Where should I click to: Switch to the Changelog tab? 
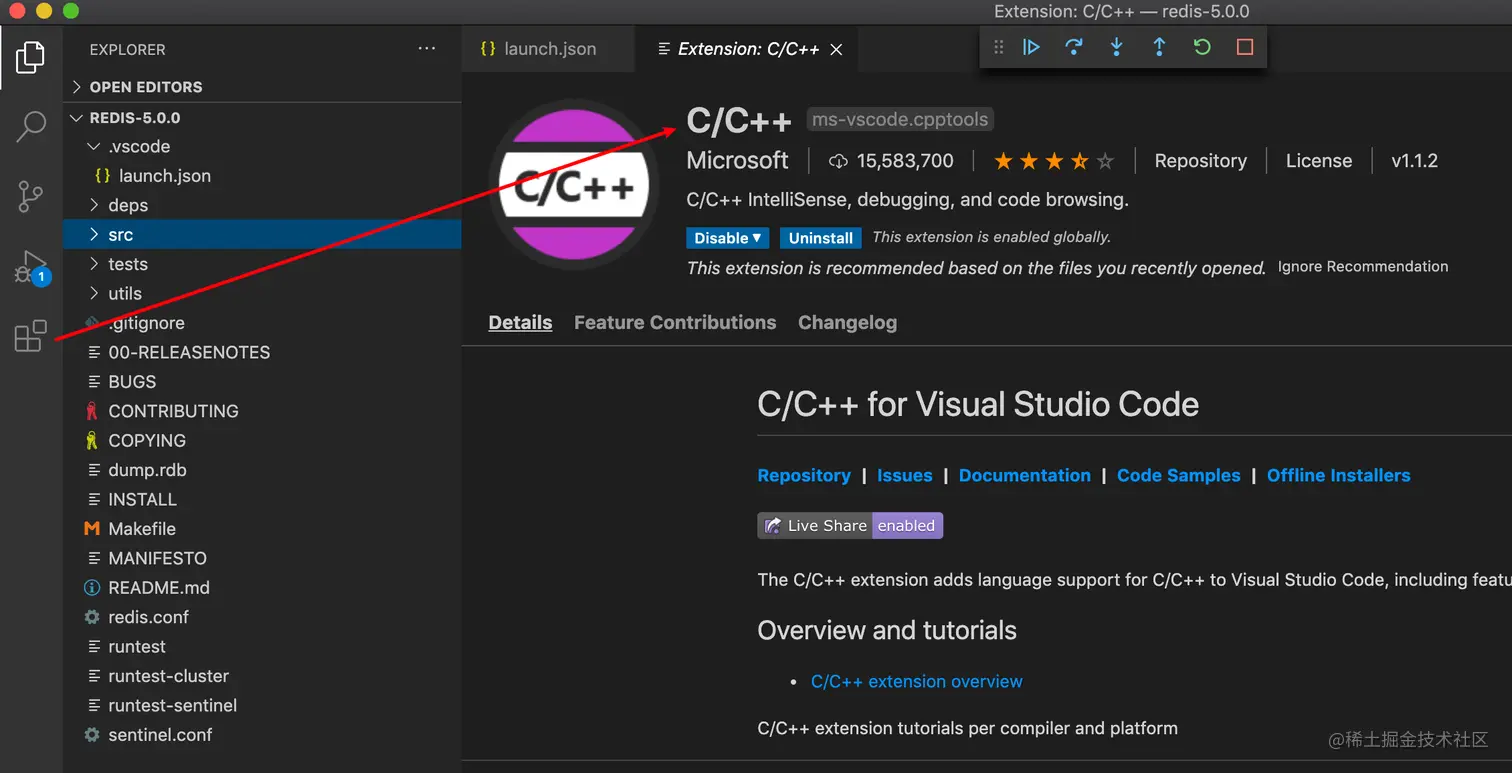coord(847,323)
